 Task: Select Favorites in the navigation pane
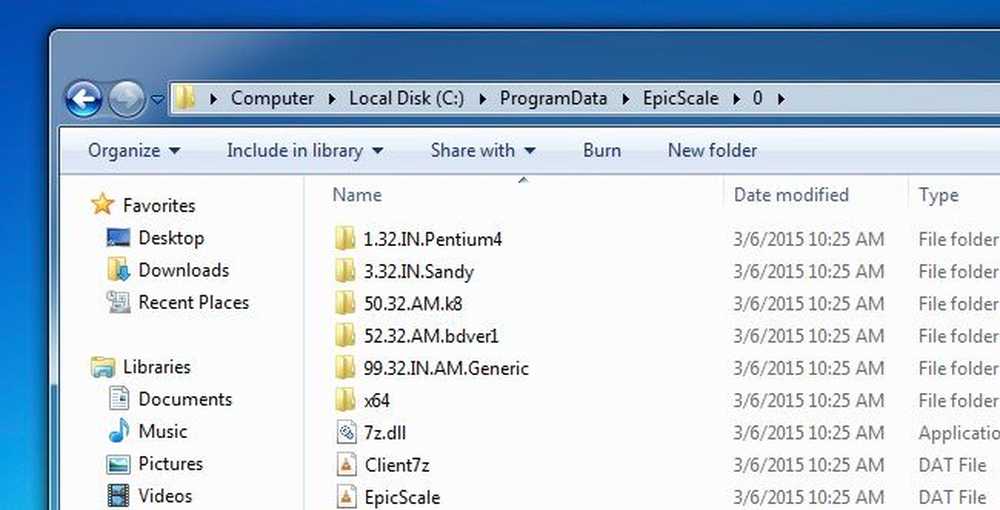[159, 205]
